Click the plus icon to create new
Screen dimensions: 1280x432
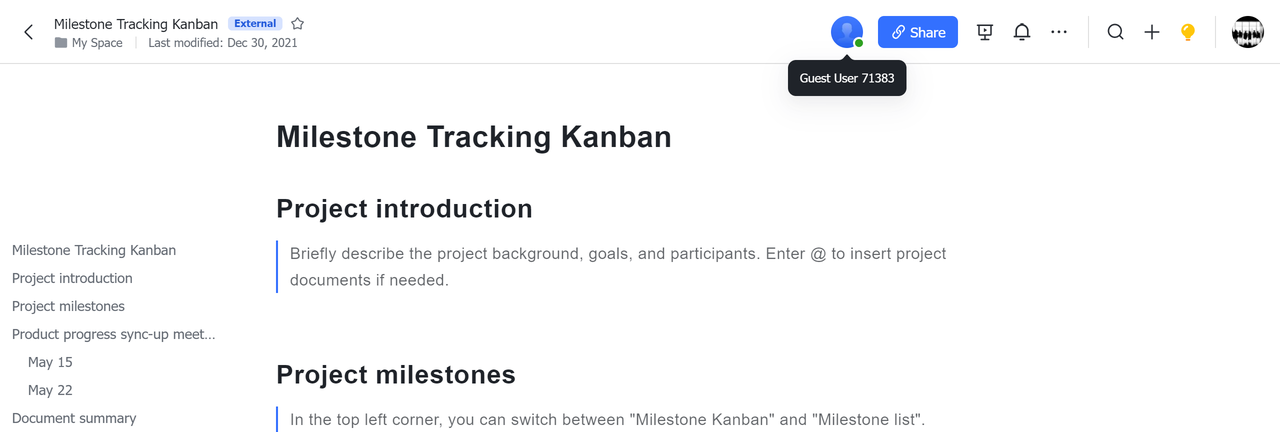click(x=1152, y=32)
